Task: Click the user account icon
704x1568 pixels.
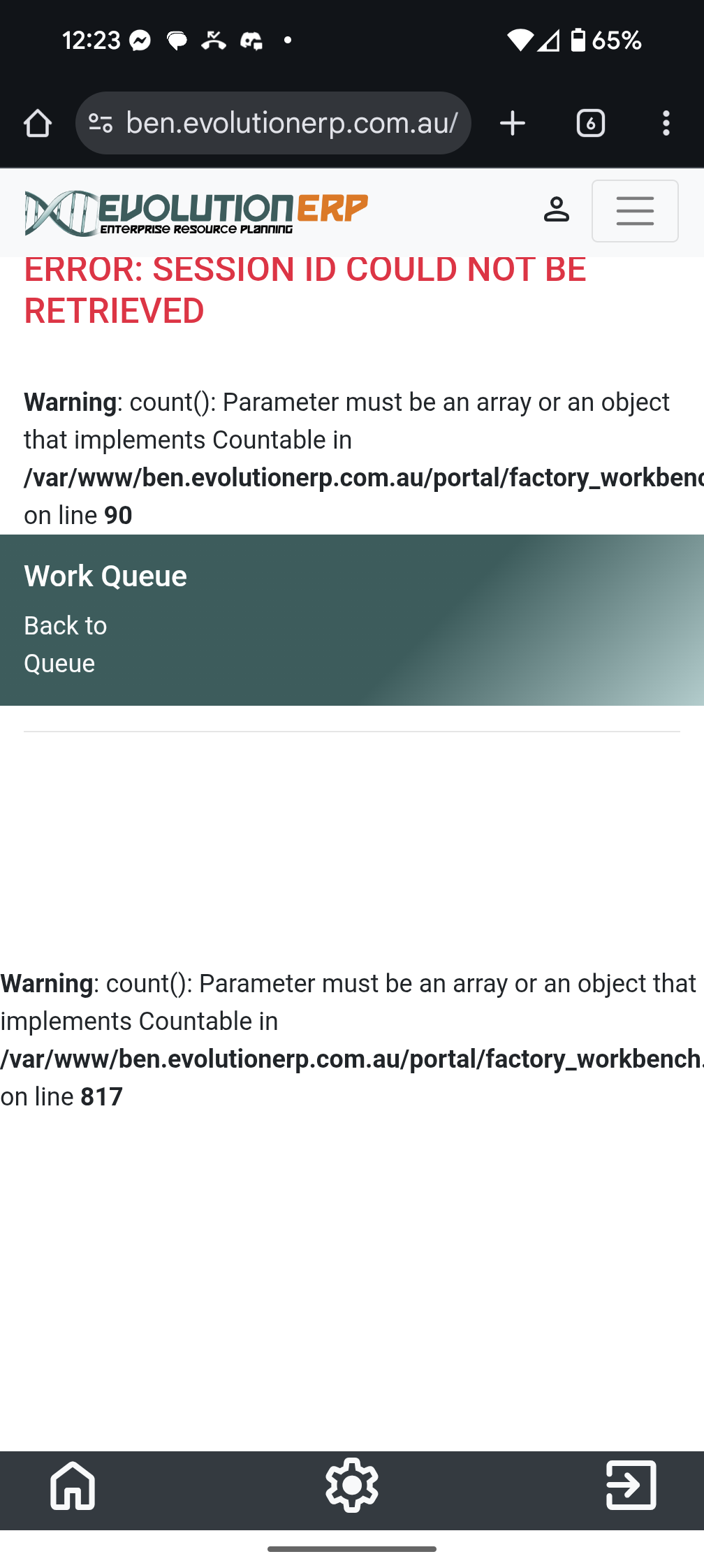Action: pyautogui.click(x=556, y=210)
